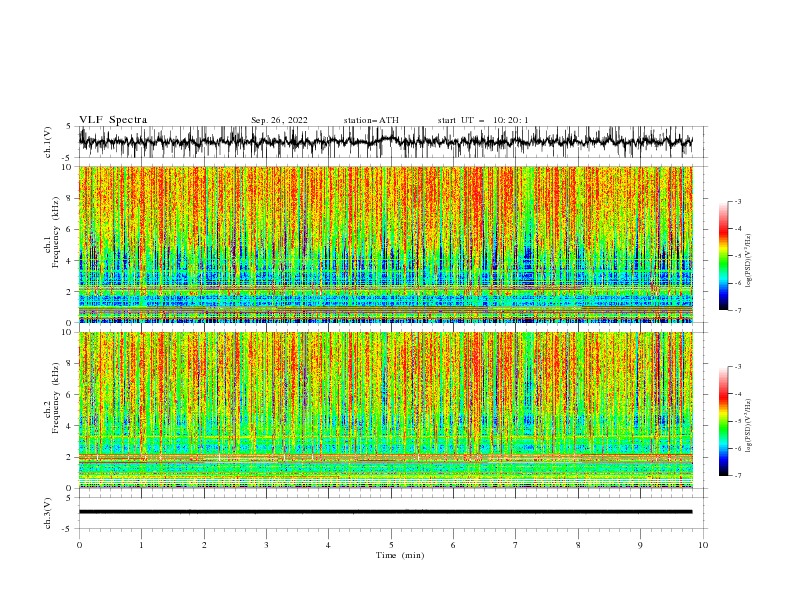Click the blue 3 kHz band in ch.1 spectrogram
The width and height of the screenshot is (792, 612).
[x=386, y=277]
